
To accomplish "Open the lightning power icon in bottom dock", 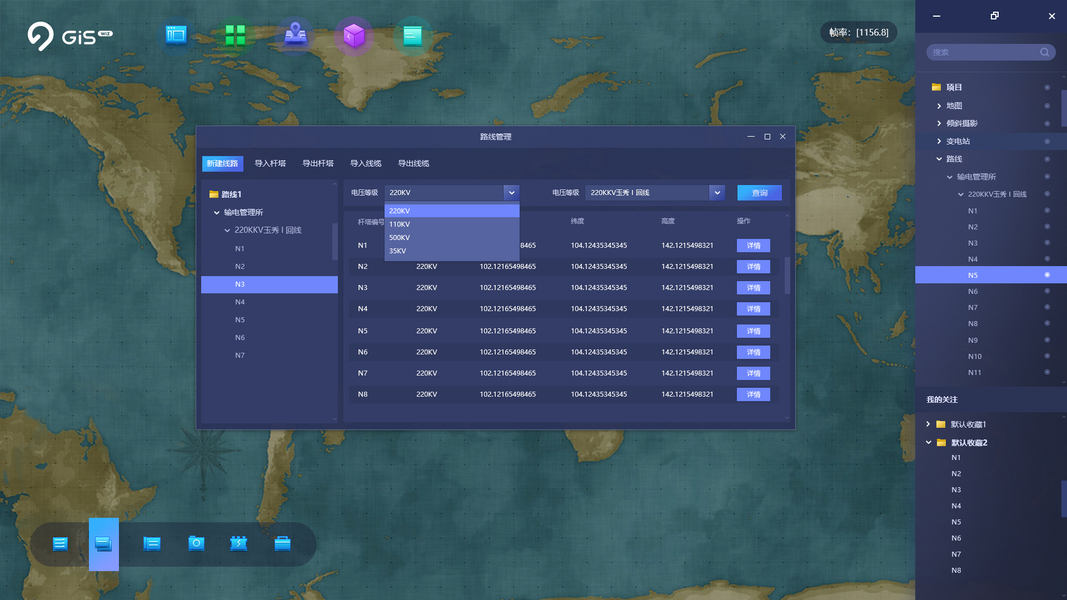I will pos(238,543).
